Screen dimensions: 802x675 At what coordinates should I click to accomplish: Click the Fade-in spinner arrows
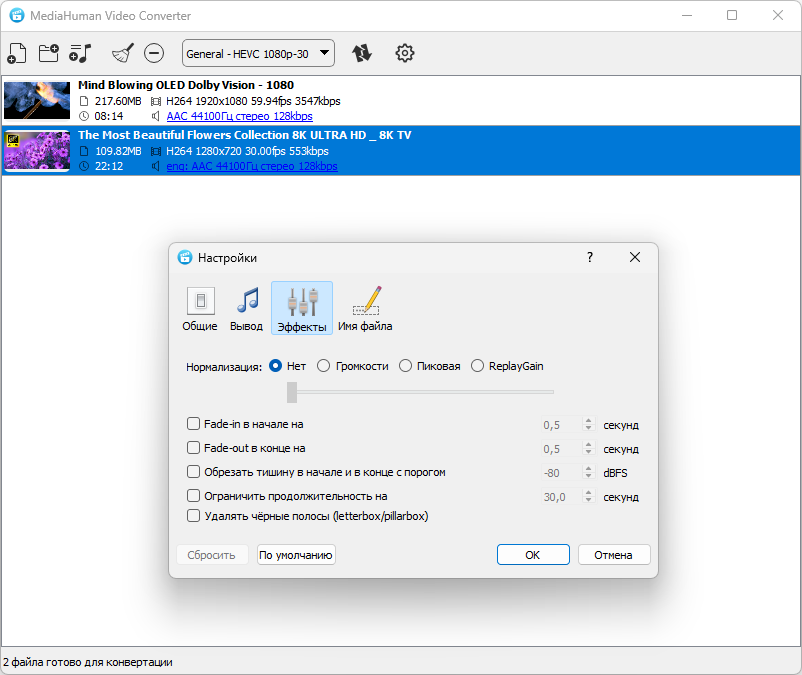point(589,424)
